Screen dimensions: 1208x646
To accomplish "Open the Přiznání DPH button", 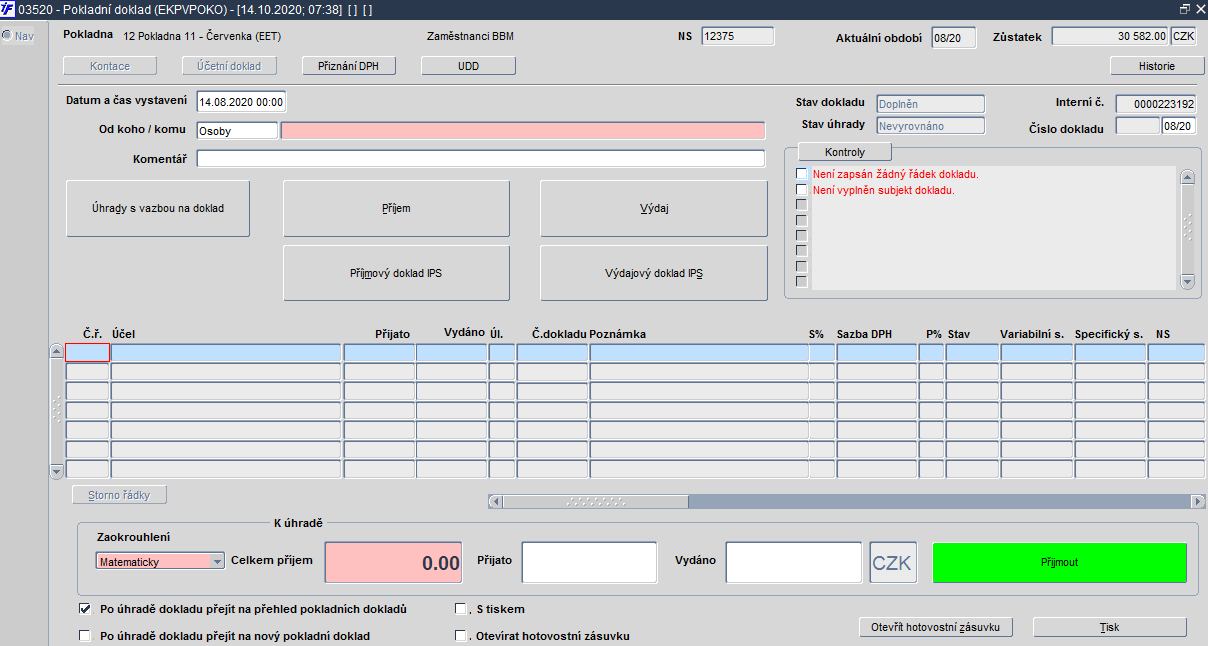I will point(350,66).
